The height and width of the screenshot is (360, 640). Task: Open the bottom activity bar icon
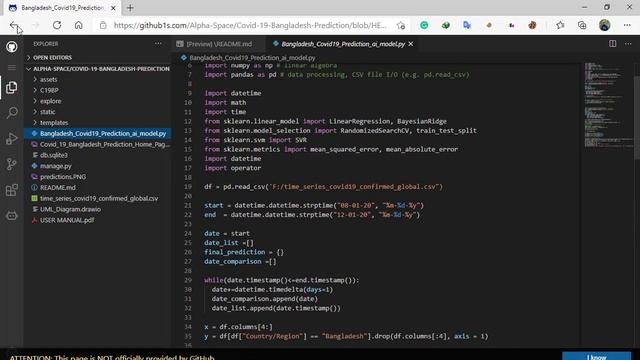(11, 216)
